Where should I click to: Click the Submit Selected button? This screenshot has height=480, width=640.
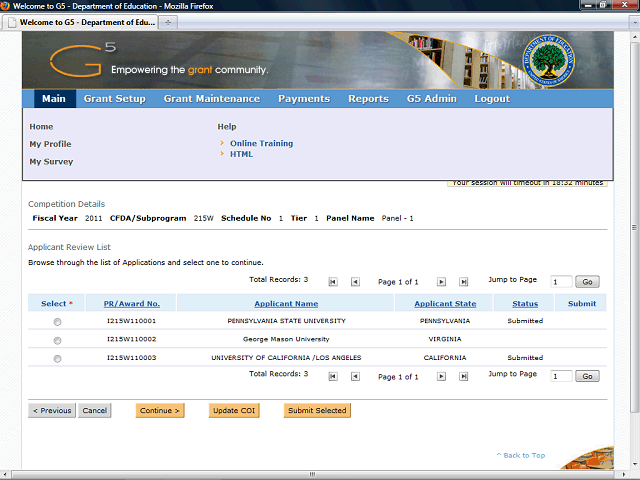(x=317, y=411)
